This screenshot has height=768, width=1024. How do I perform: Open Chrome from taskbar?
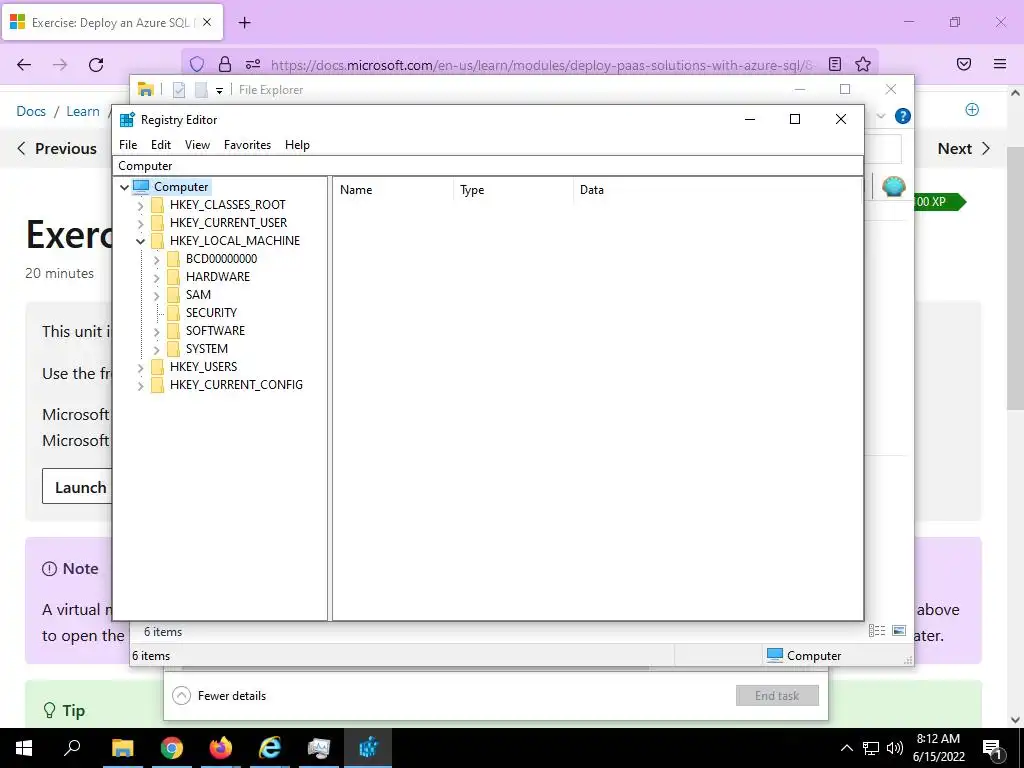[172, 748]
